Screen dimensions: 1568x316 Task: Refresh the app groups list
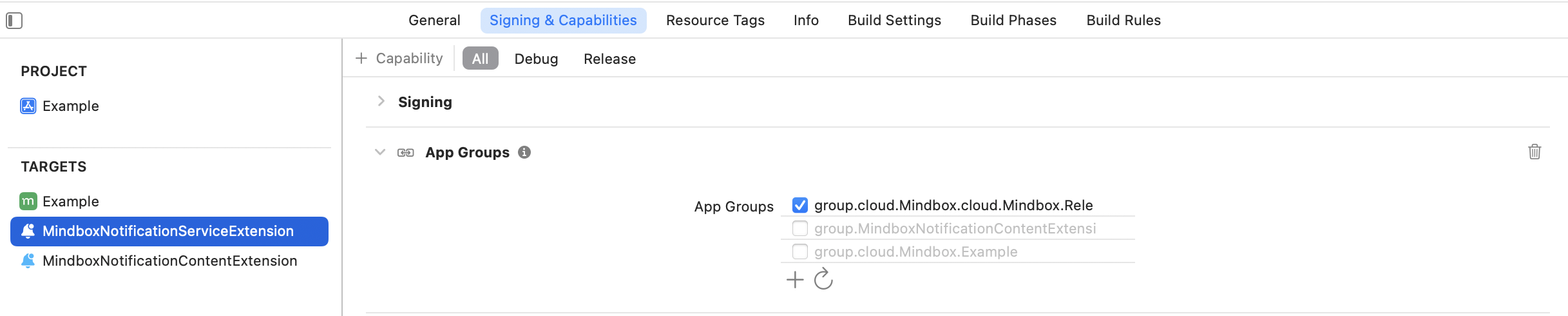(x=823, y=279)
